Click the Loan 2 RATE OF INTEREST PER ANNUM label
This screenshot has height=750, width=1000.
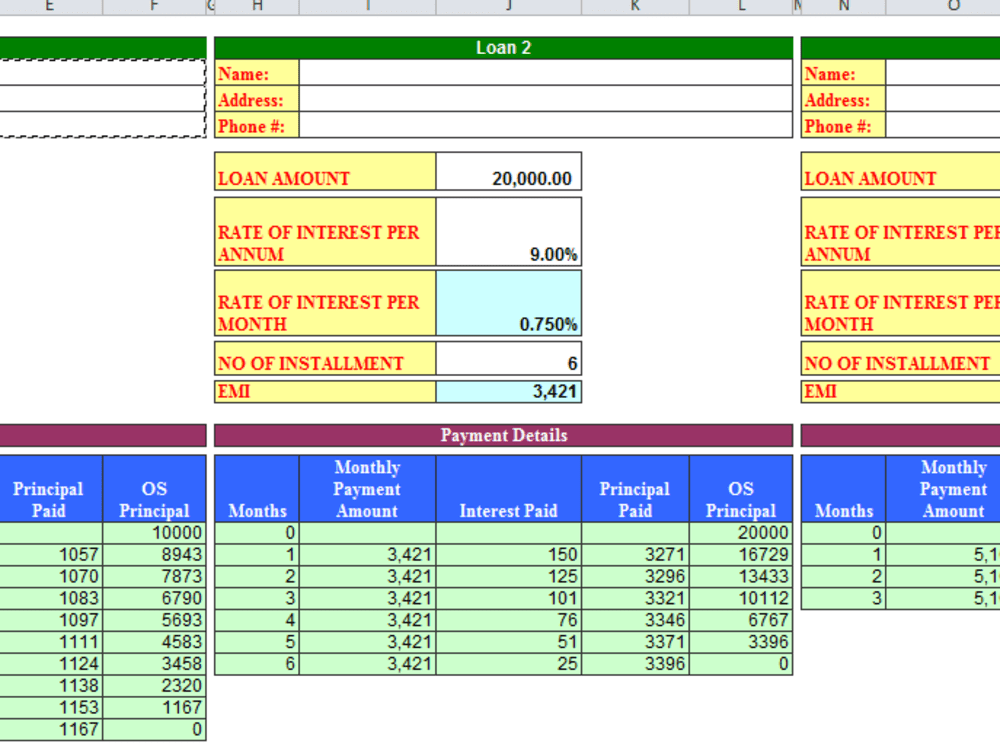(325, 232)
